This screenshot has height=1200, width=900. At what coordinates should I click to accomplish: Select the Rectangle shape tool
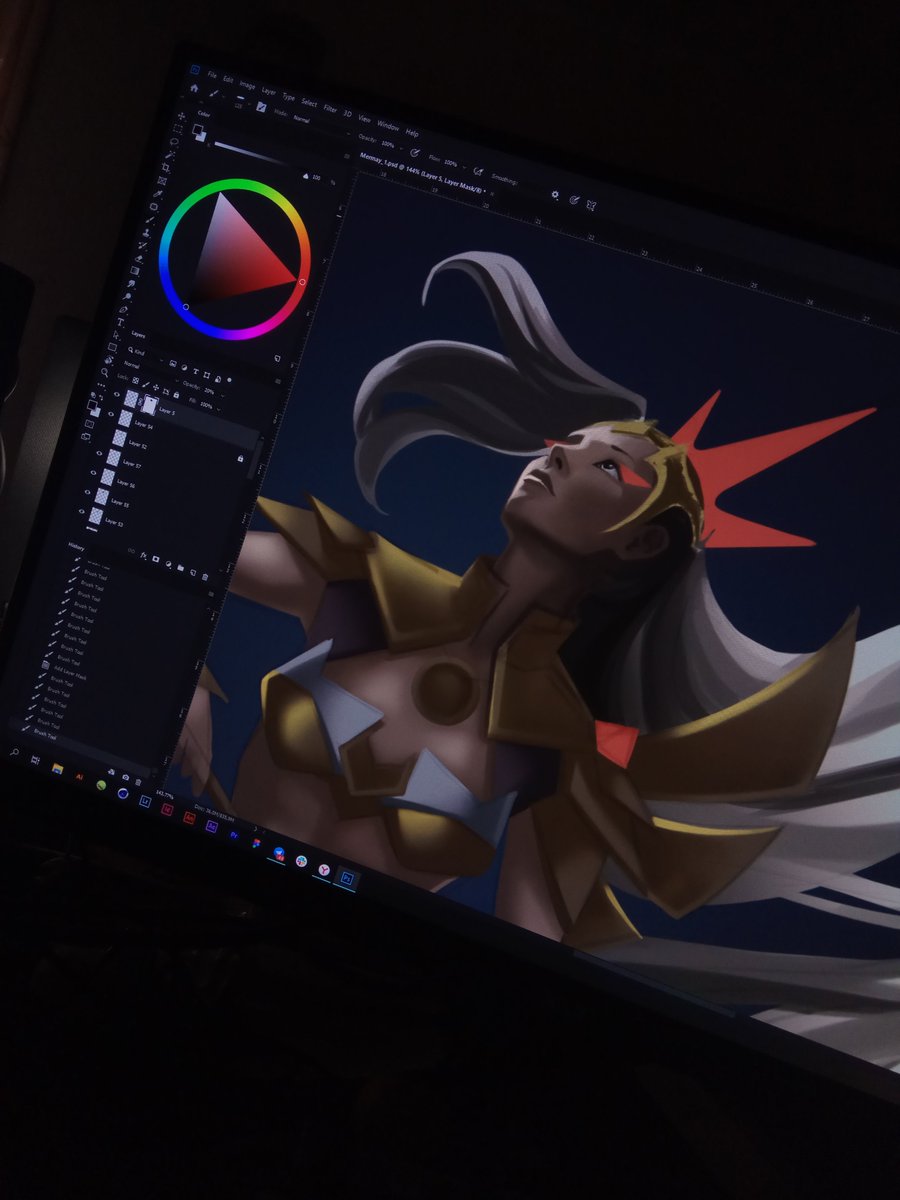click(x=112, y=347)
